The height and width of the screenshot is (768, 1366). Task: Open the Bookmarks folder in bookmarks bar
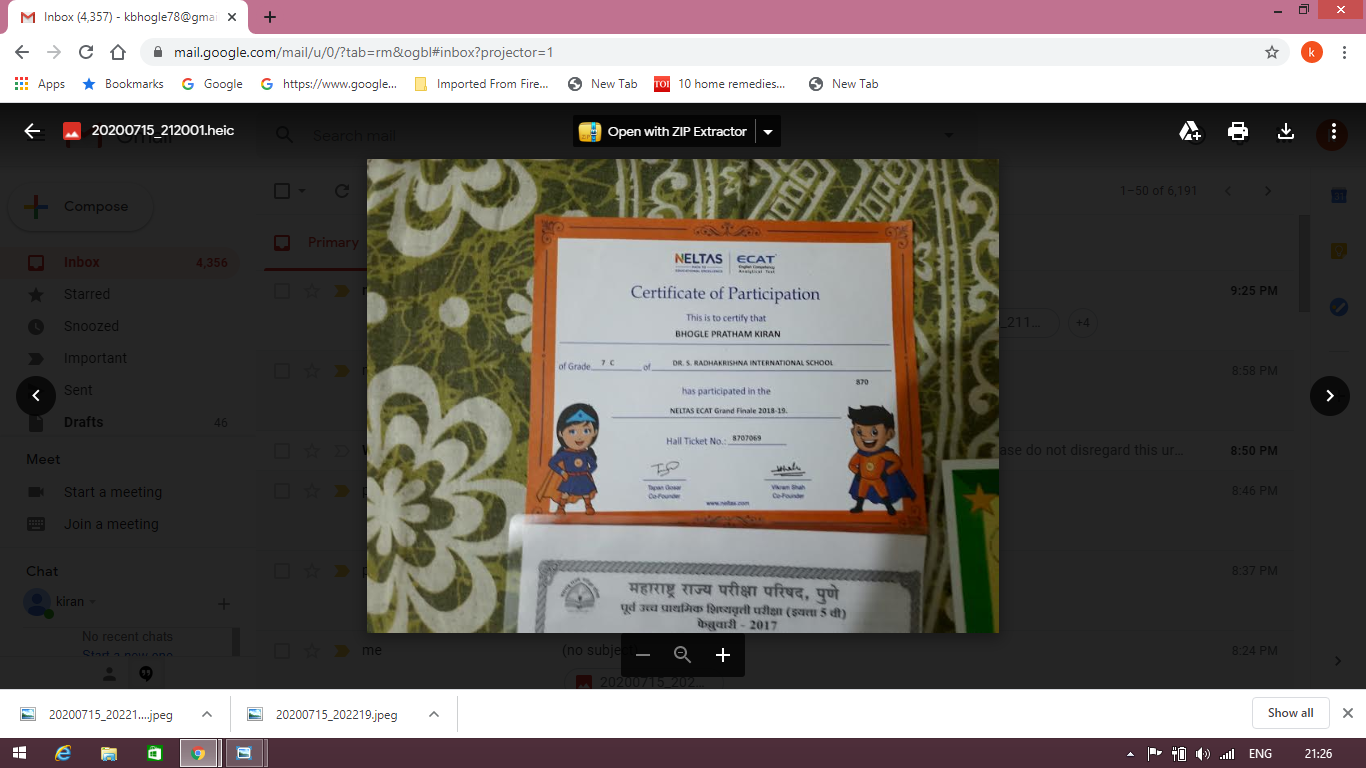click(123, 84)
